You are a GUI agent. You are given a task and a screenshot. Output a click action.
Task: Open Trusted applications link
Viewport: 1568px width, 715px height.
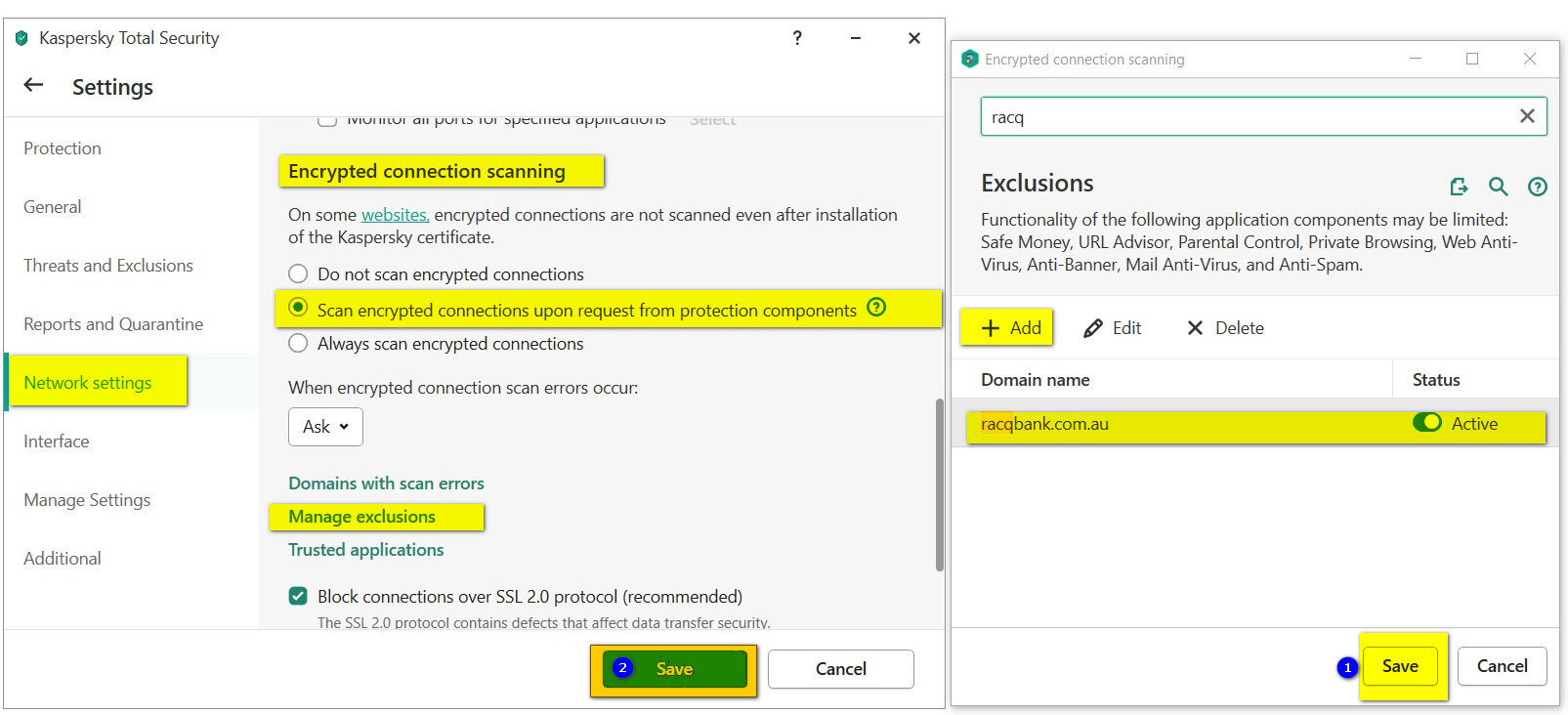click(x=365, y=550)
